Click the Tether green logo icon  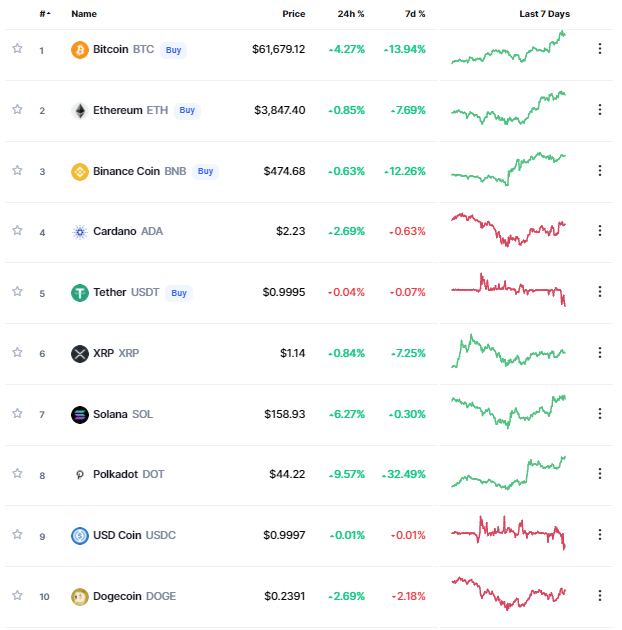tap(80, 293)
